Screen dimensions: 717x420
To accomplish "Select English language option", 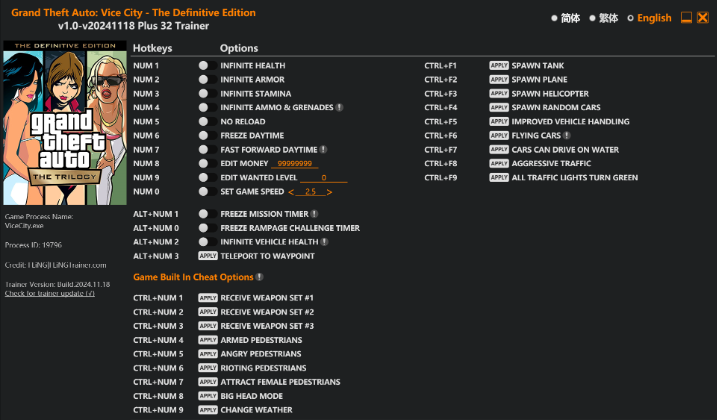I will (x=649, y=18).
